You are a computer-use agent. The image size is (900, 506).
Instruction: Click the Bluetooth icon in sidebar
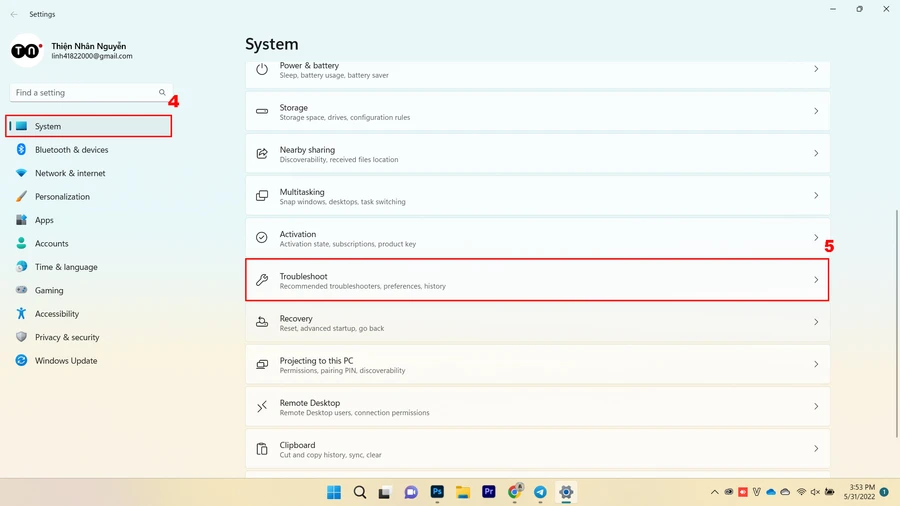21,149
